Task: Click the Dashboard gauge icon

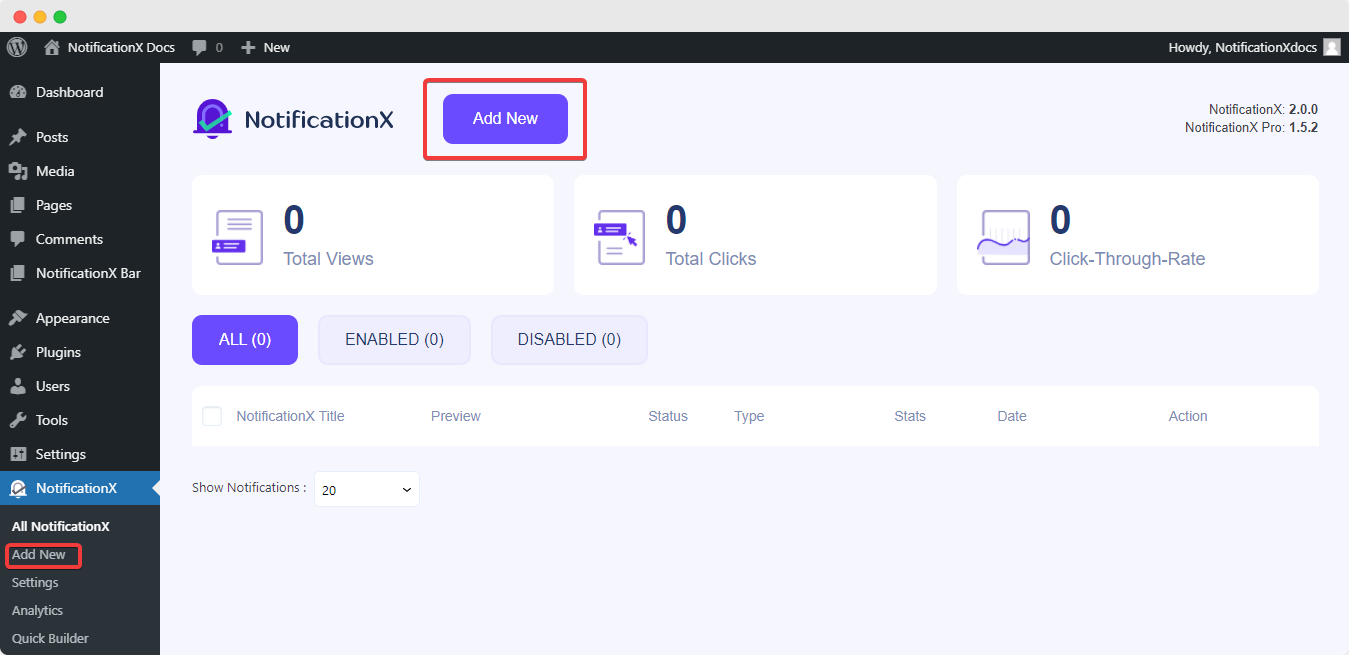Action: (18, 92)
